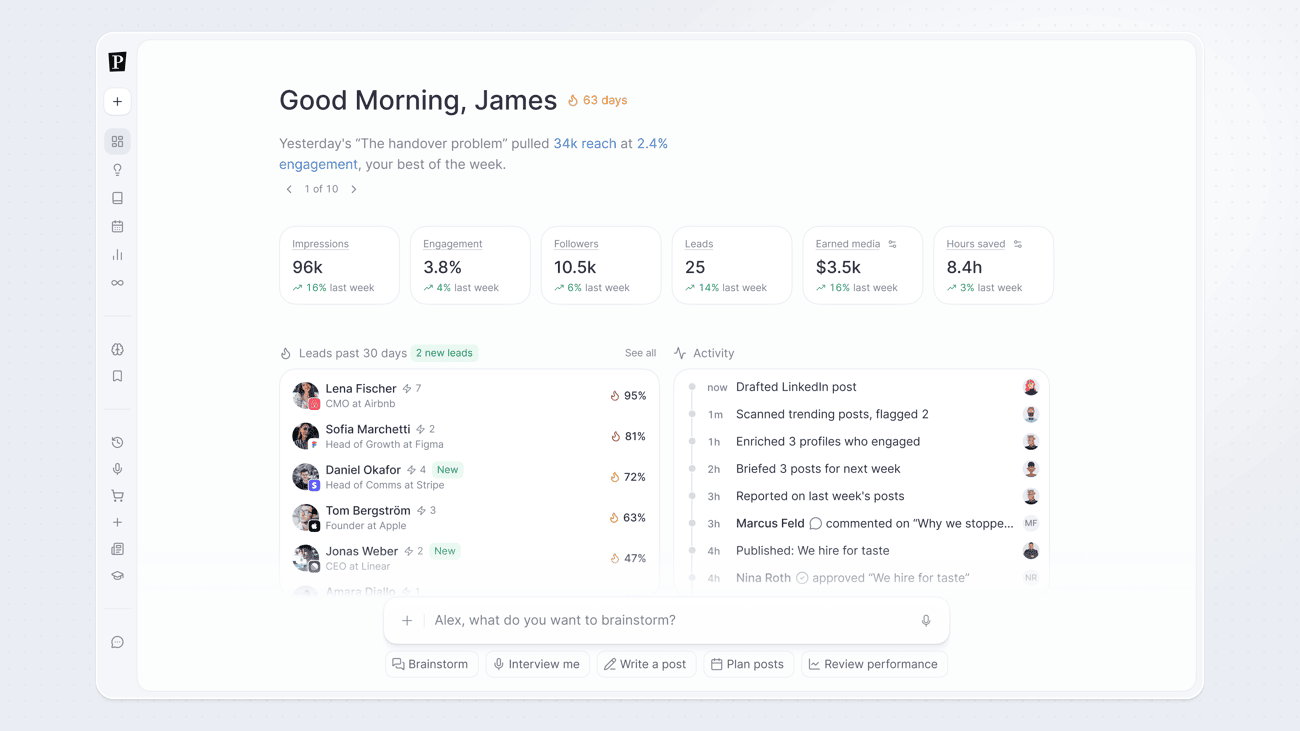Click the infinity loop icon in sidebar
Screen dimensions: 1300x731
pos(117,283)
